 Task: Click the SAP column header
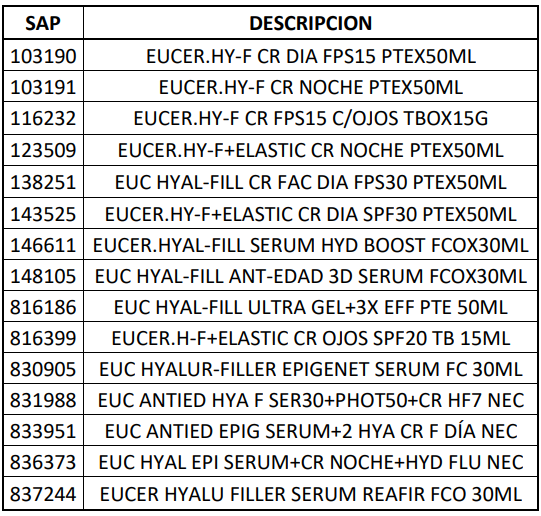[x=43, y=23]
